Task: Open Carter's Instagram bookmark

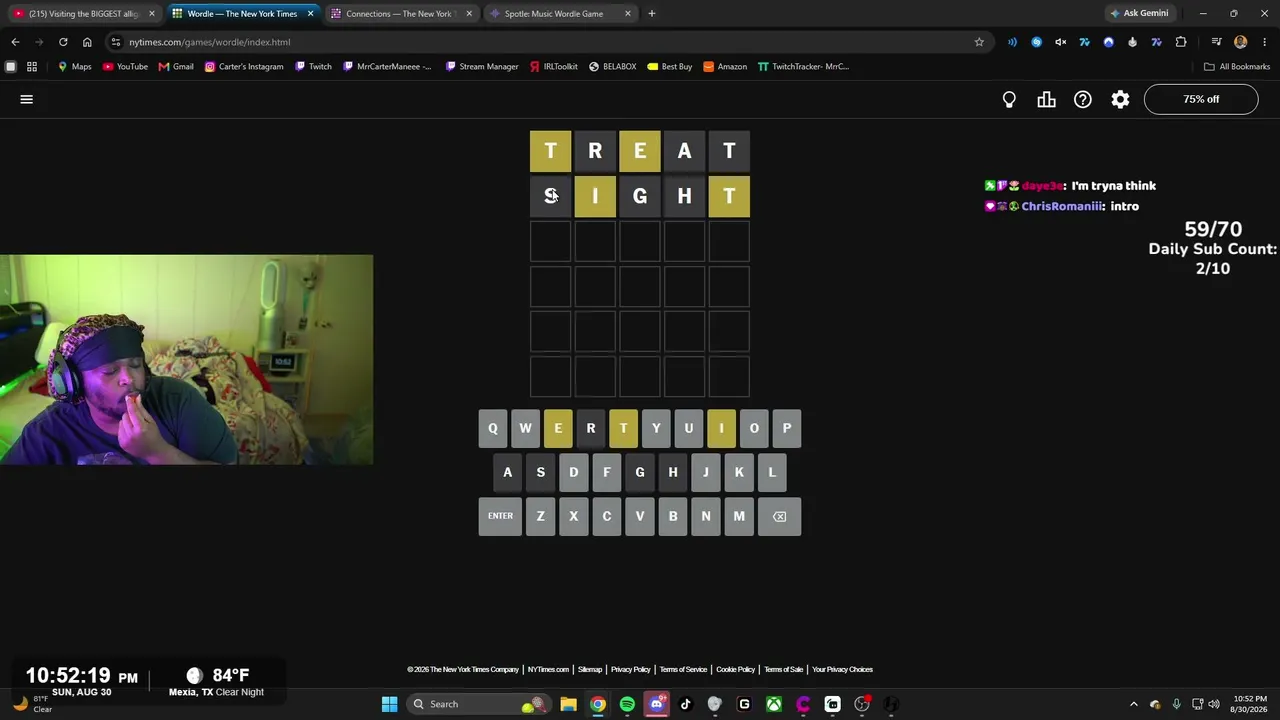Action: click(x=244, y=67)
